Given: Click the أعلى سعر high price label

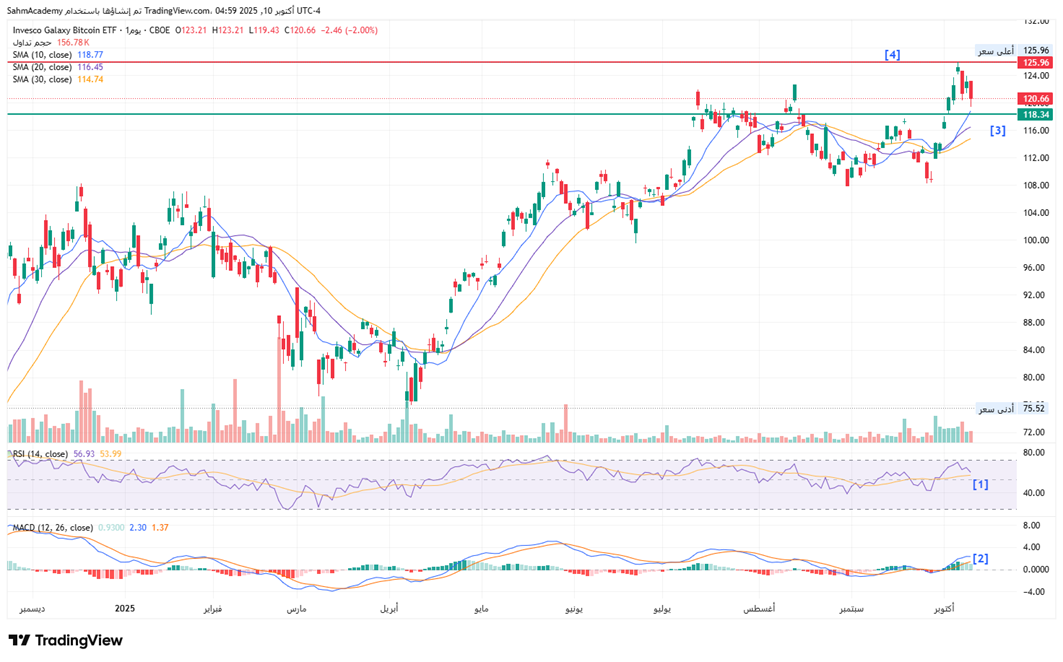Looking at the screenshot, I should tap(995, 50).
